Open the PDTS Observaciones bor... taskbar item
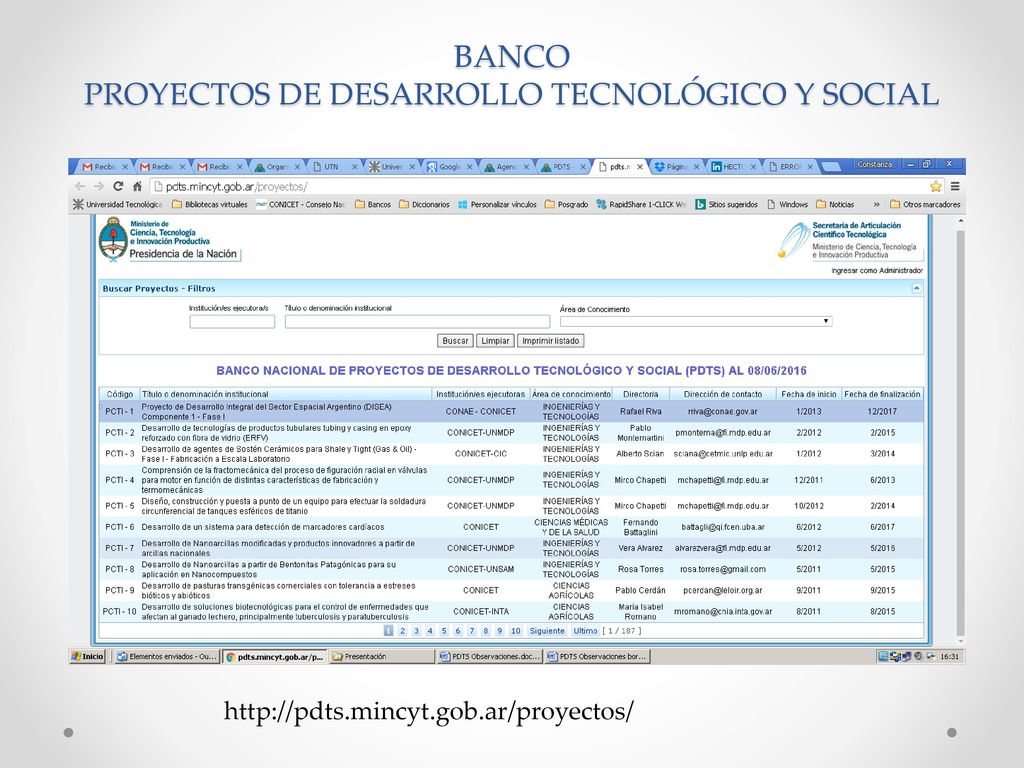Screen dimensions: 1024x768 point(597,656)
